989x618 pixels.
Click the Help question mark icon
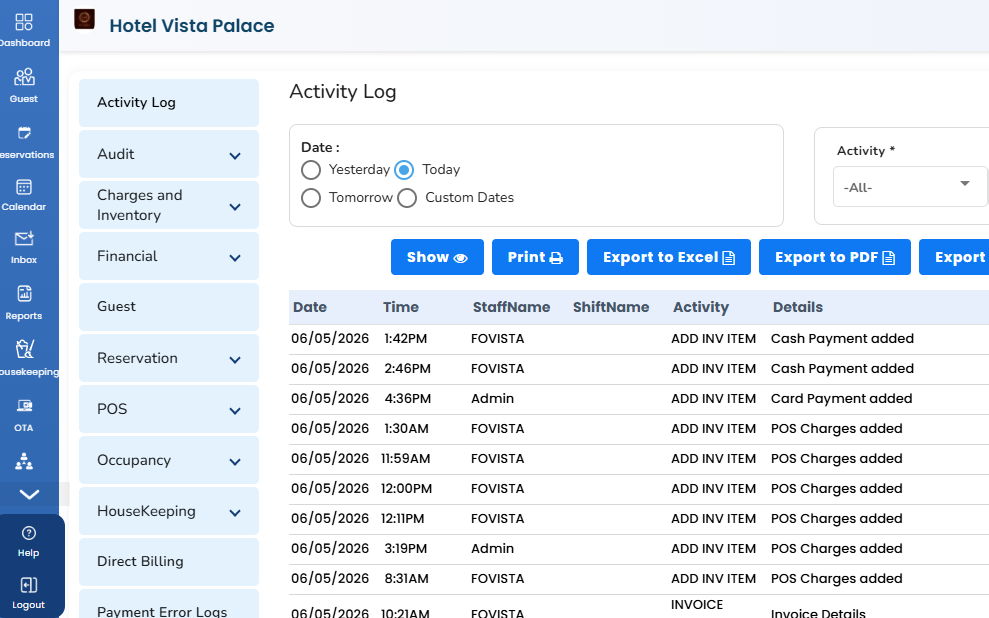[x=28, y=533]
